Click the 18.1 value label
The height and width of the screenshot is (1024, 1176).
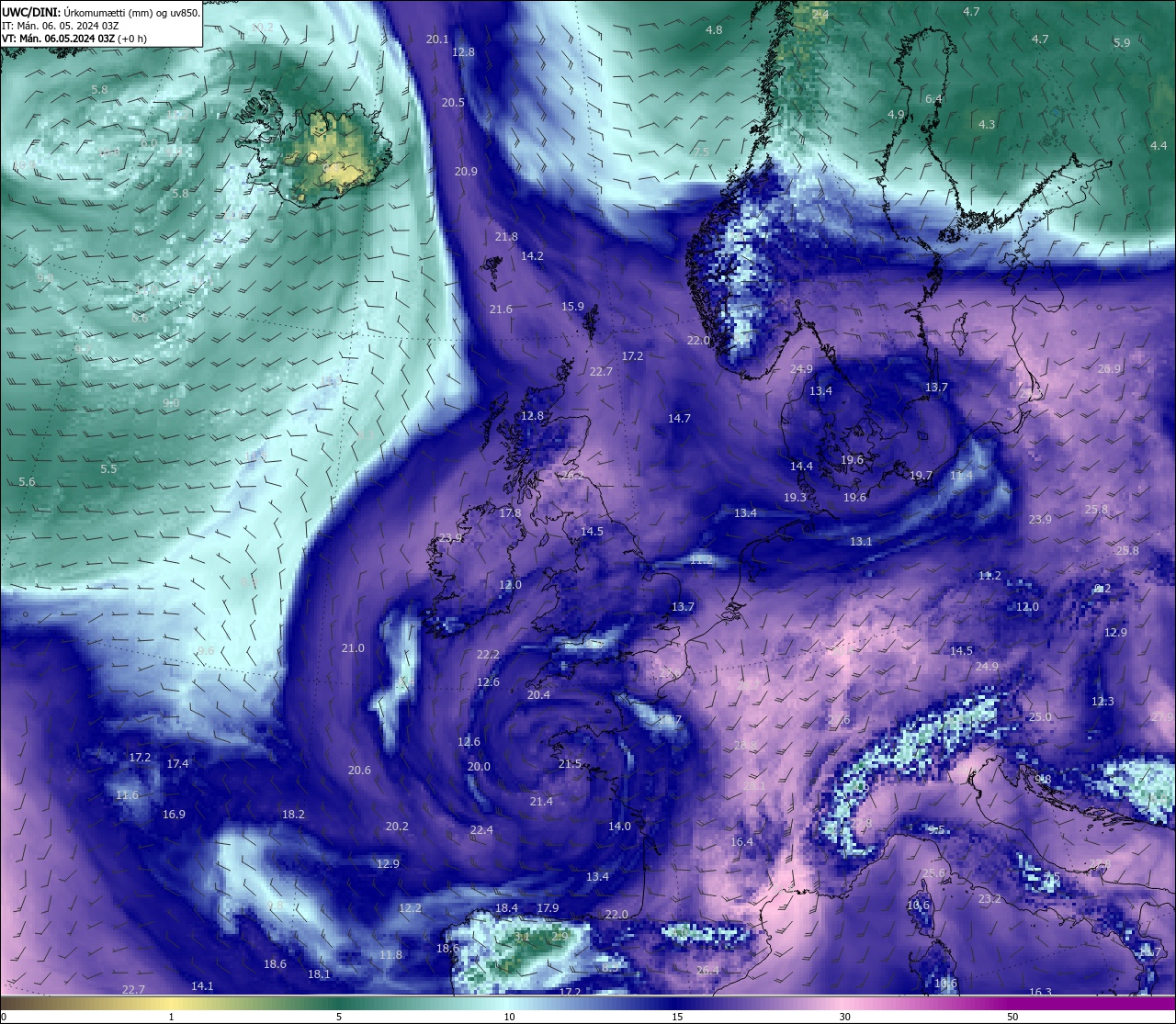click(x=319, y=974)
